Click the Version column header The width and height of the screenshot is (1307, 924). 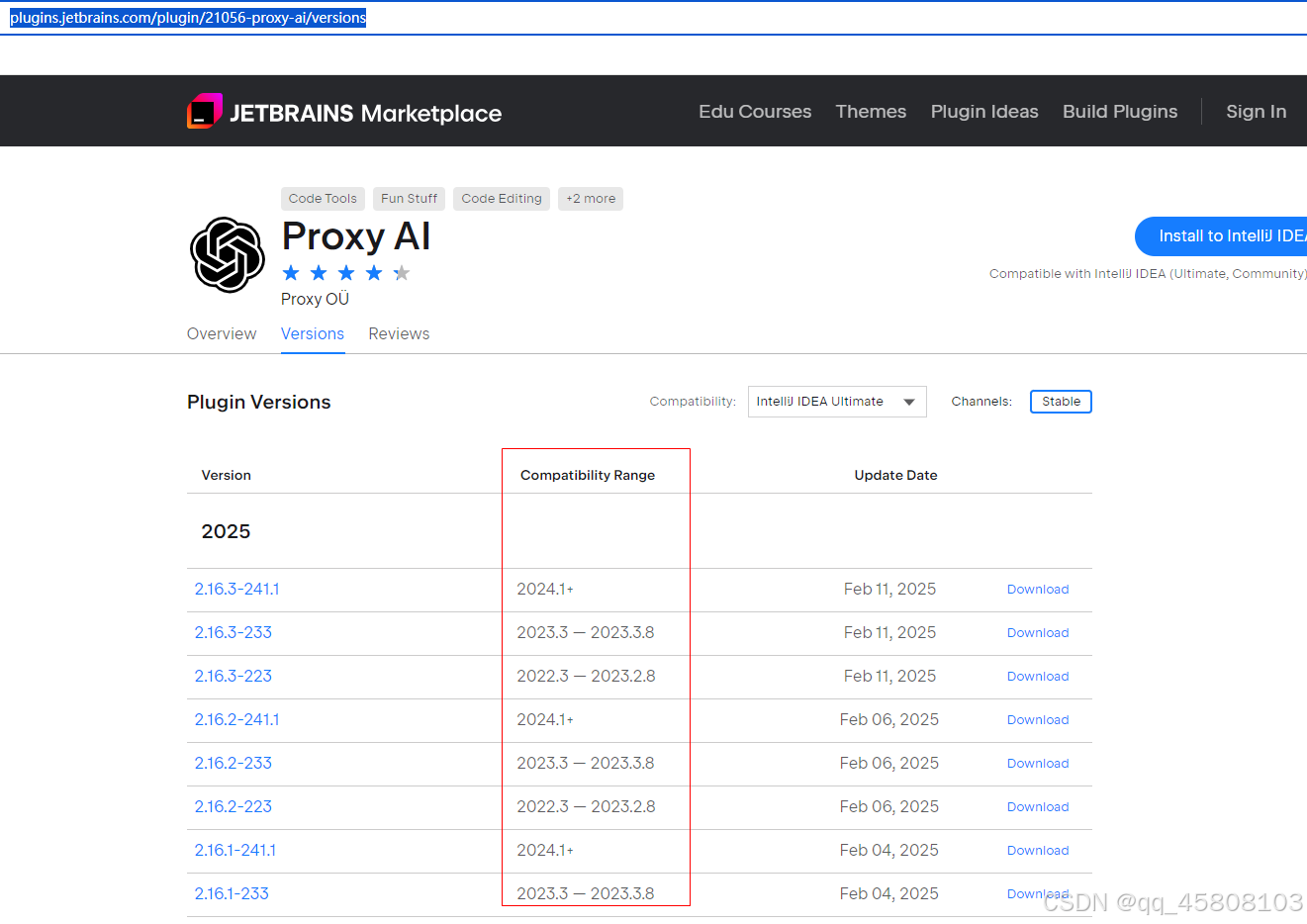[227, 476]
